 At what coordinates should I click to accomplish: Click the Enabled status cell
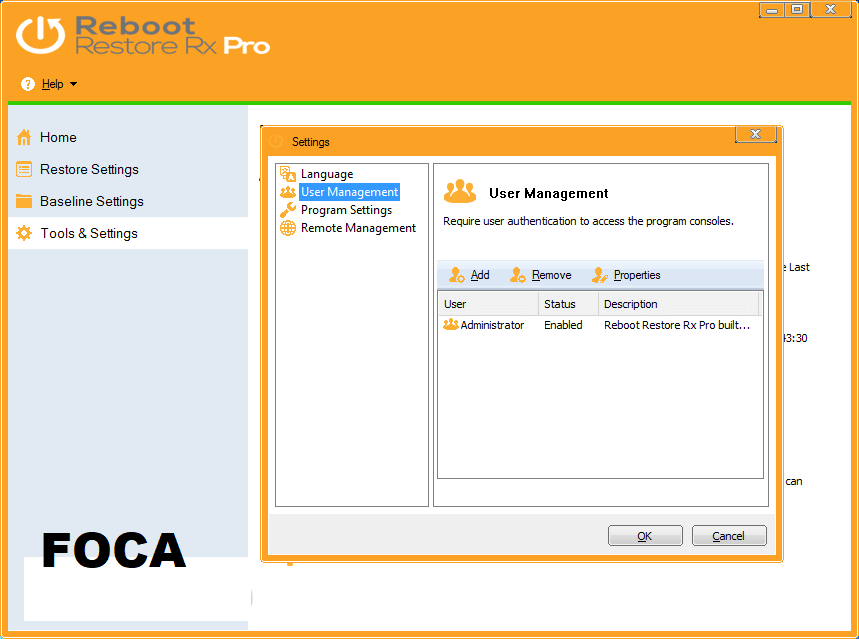563,325
